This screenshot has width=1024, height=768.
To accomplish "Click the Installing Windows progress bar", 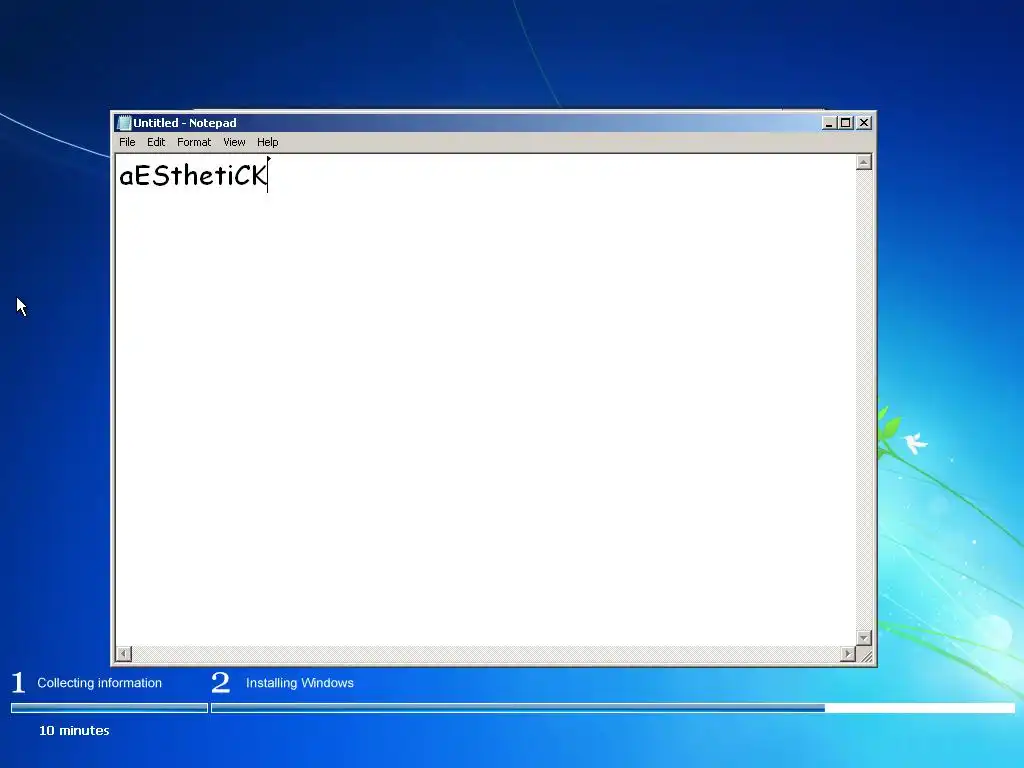I will click(613, 708).
